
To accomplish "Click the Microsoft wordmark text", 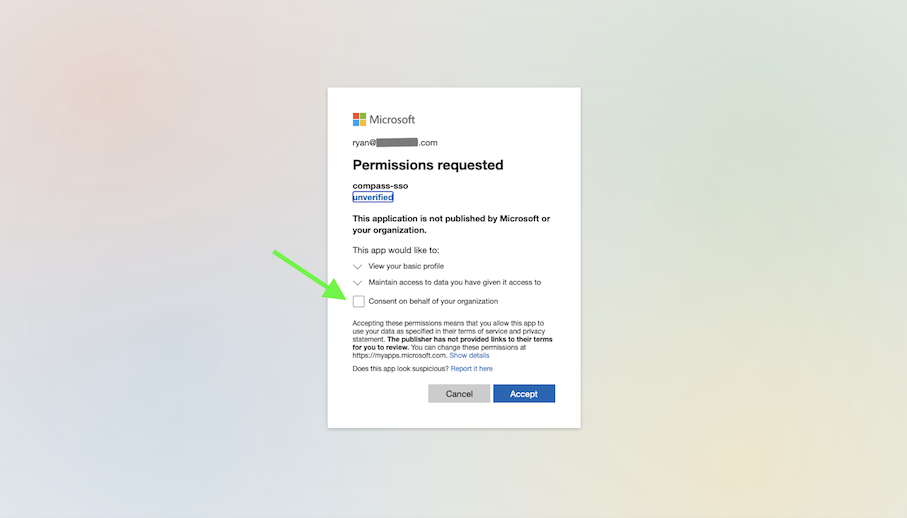I will coord(392,120).
